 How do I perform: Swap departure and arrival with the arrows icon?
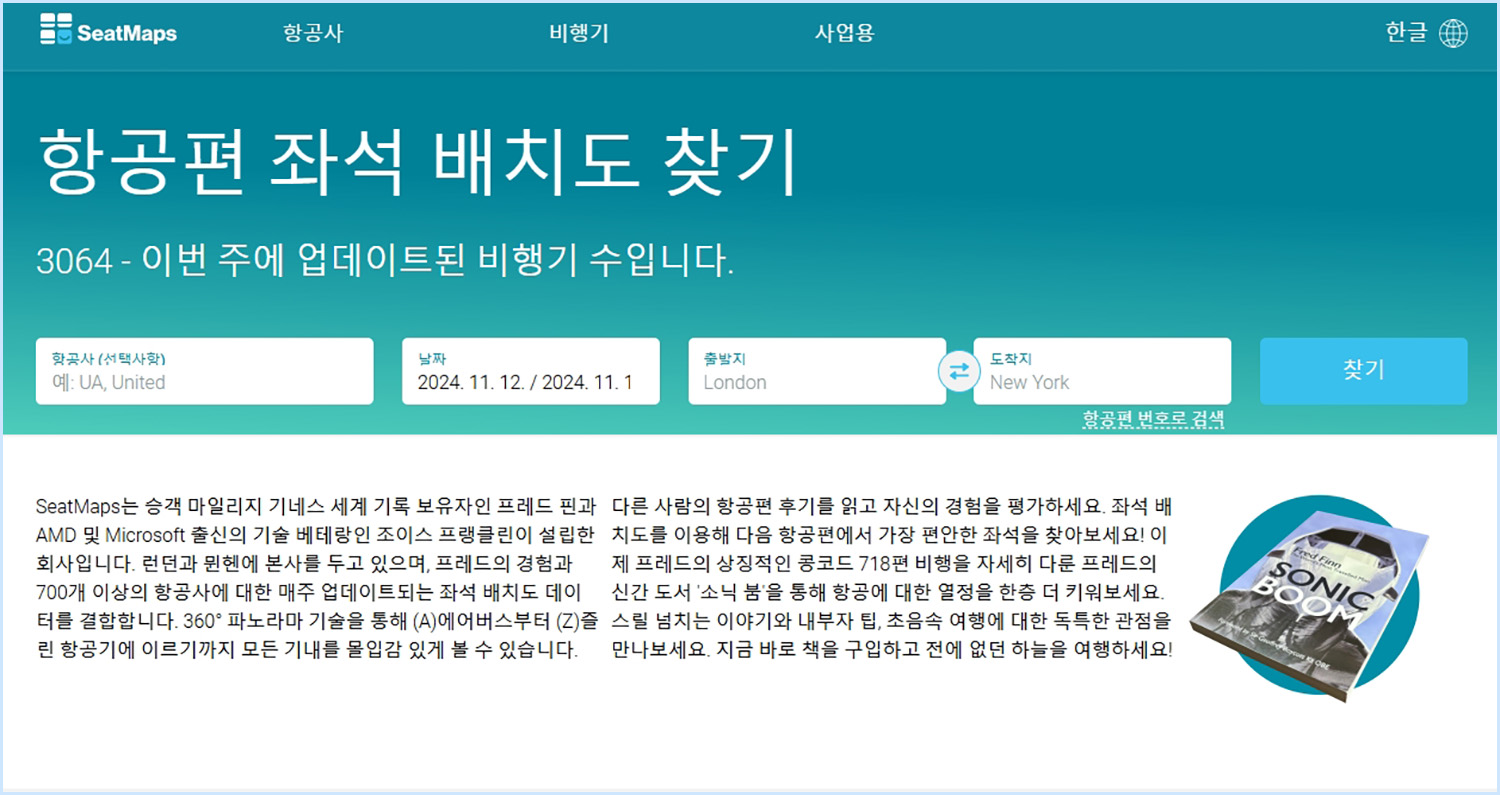[x=959, y=371]
